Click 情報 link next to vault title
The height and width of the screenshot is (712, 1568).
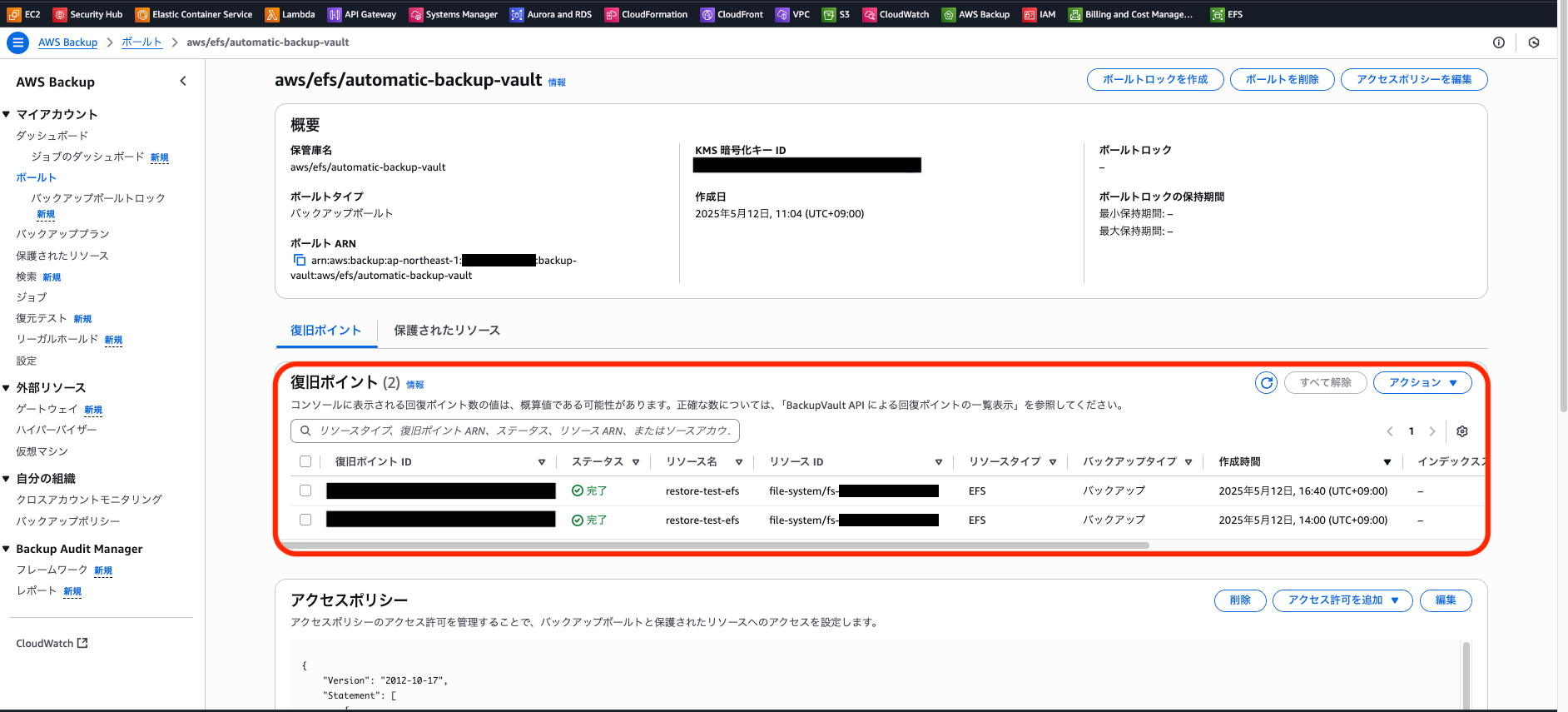point(557,82)
